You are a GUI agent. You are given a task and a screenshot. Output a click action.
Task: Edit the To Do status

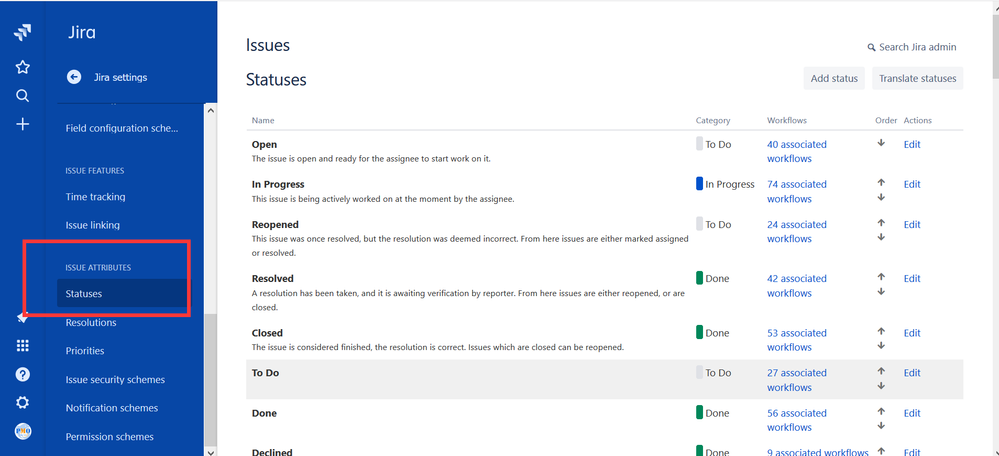click(912, 373)
